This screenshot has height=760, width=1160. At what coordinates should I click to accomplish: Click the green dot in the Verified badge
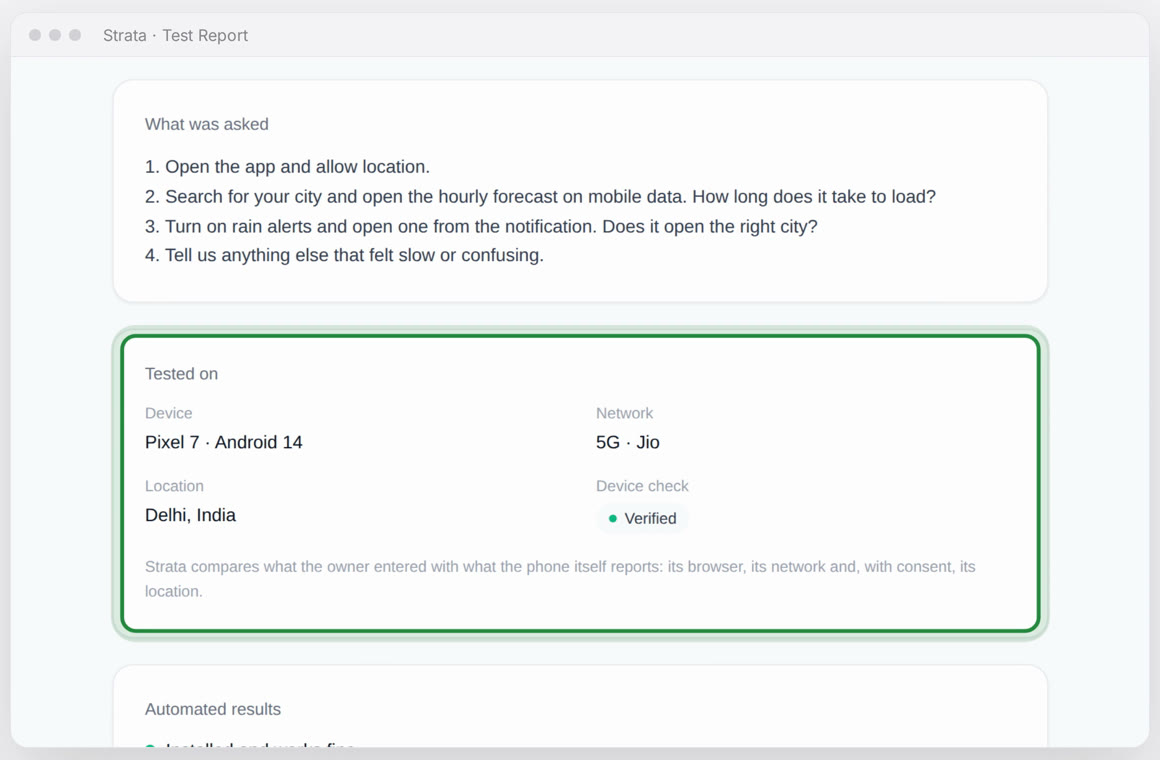pos(613,519)
